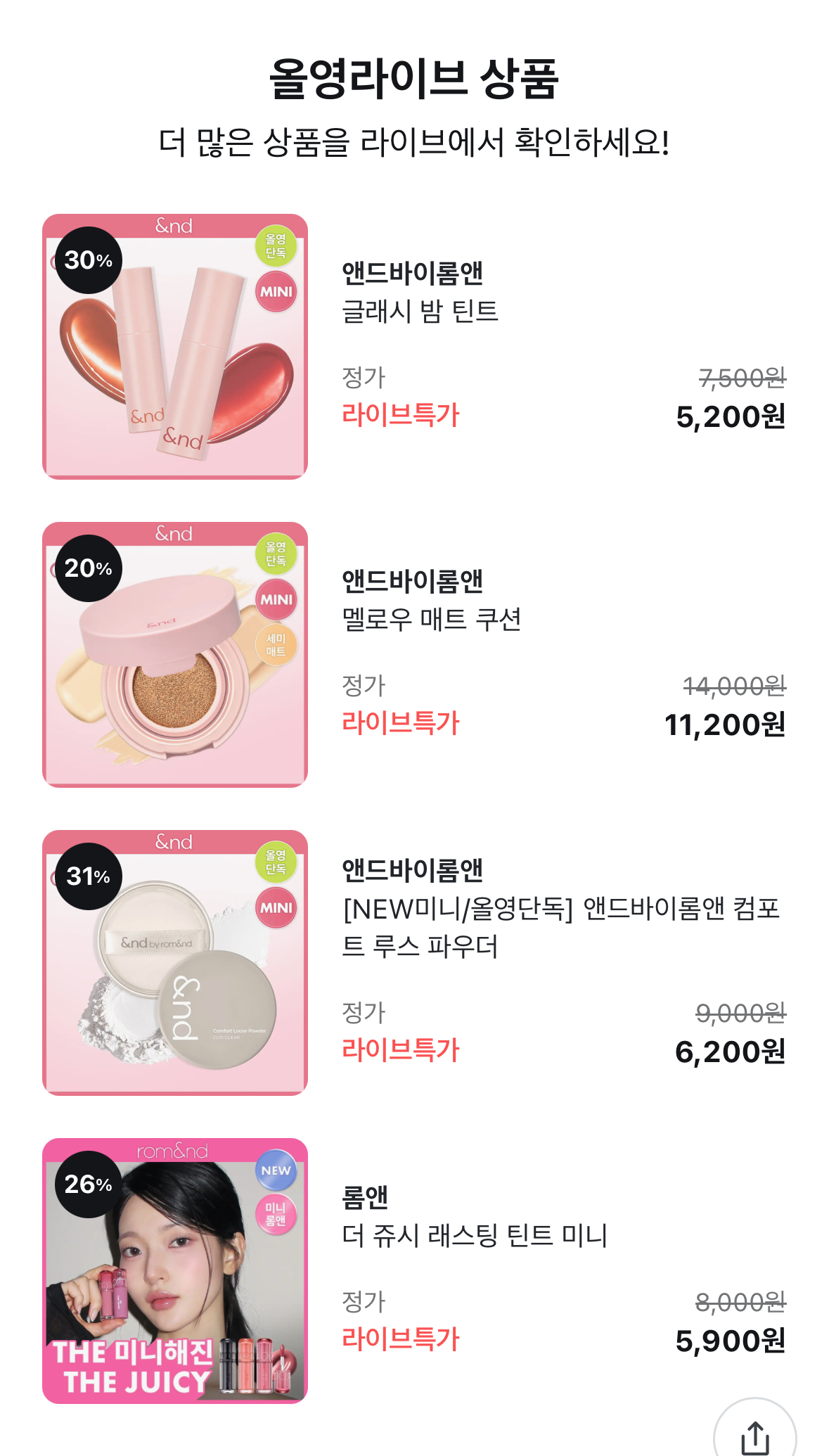Tap the 올영라이브 상품 heading
This screenshot has height=1456, width=829.
[x=414, y=78]
